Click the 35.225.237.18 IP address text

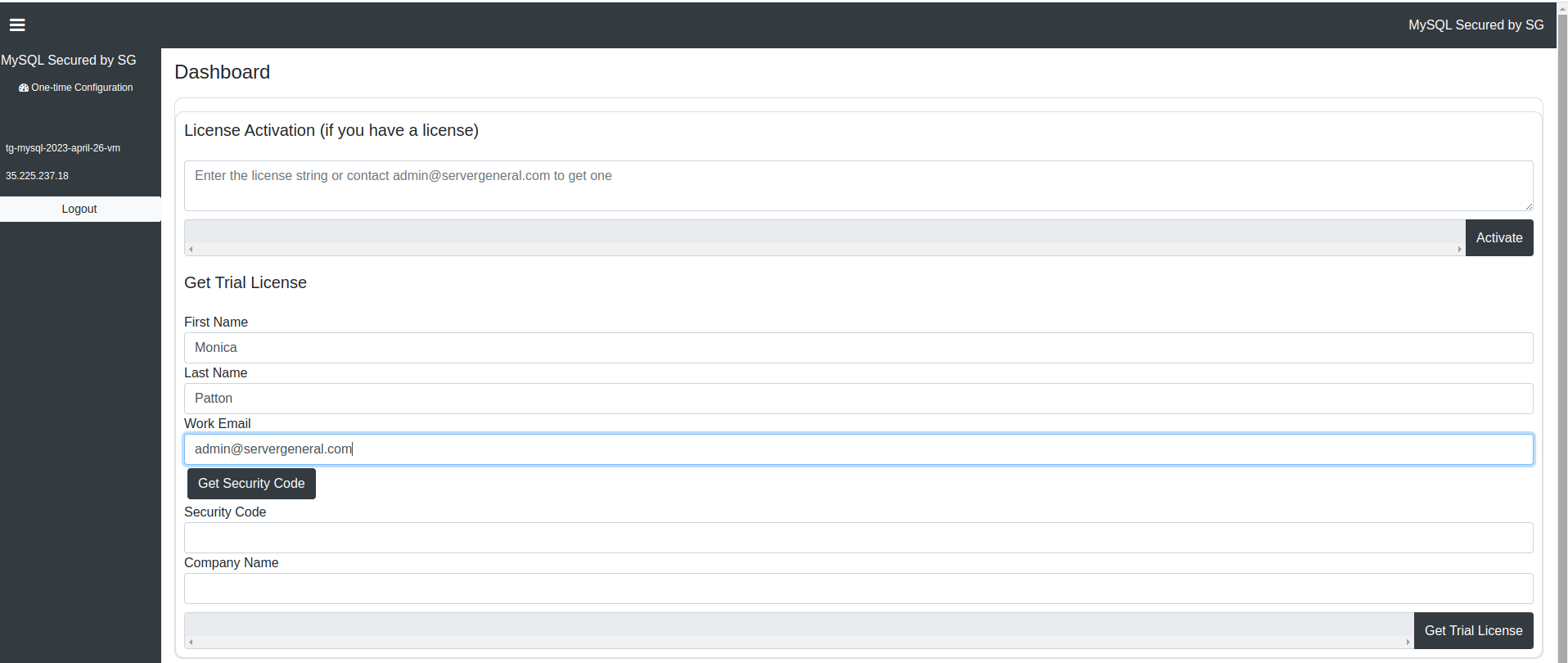pos(37,176)
